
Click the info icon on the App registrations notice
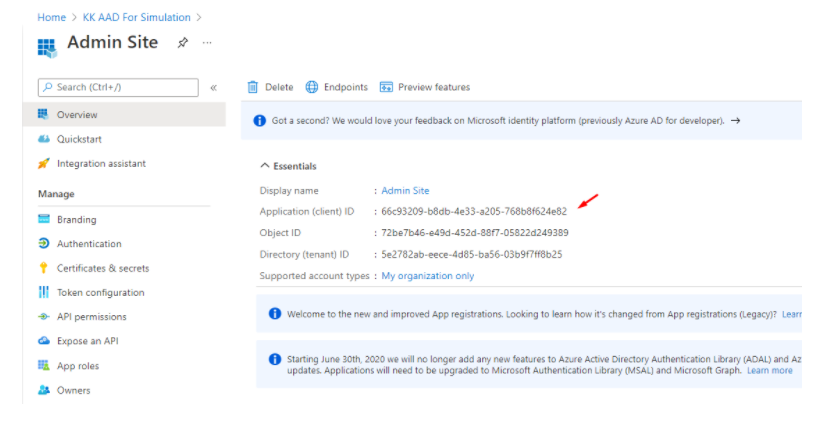coord(275,314)
